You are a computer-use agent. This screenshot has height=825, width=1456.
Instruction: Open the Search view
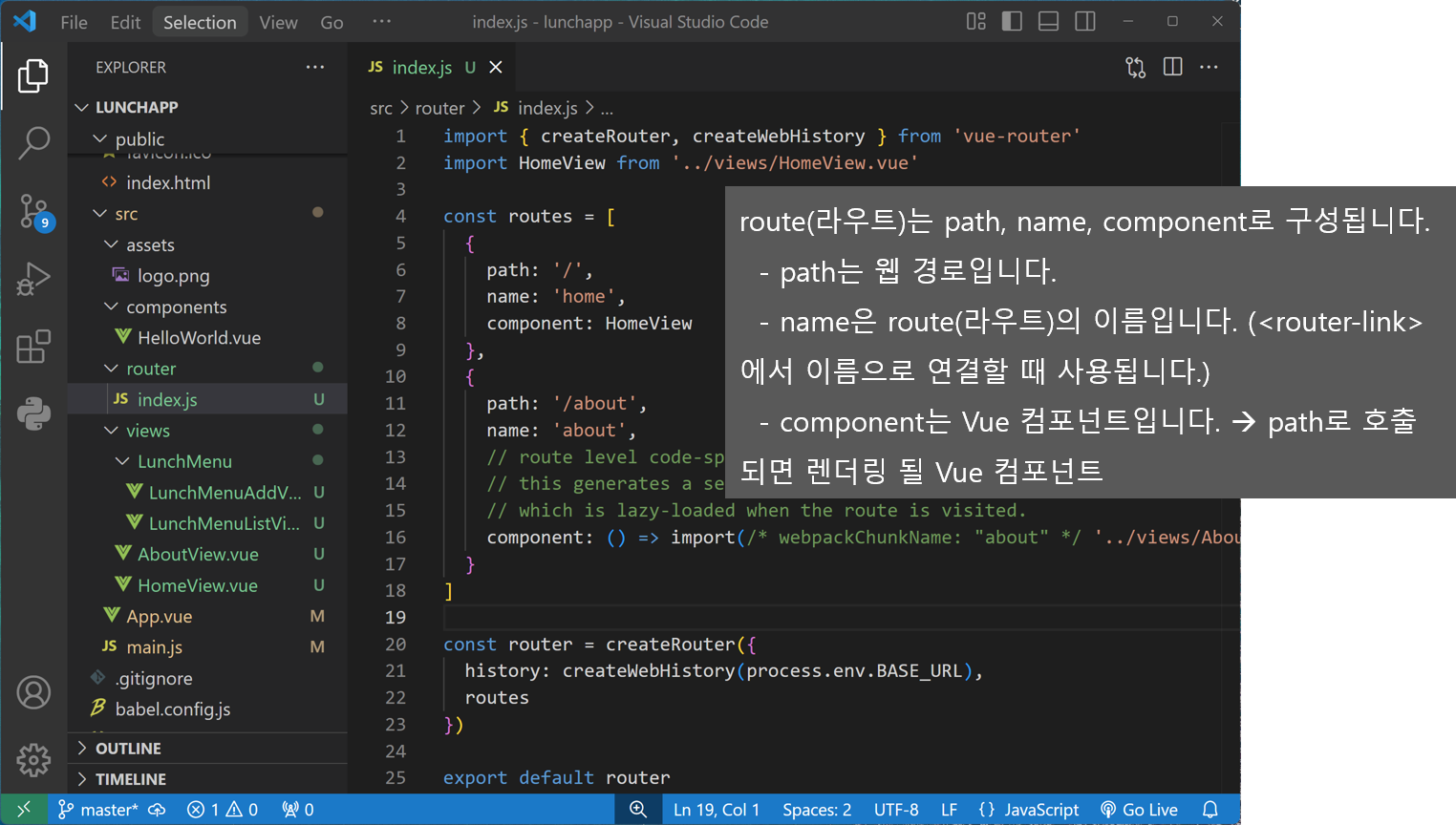point(33,143)
